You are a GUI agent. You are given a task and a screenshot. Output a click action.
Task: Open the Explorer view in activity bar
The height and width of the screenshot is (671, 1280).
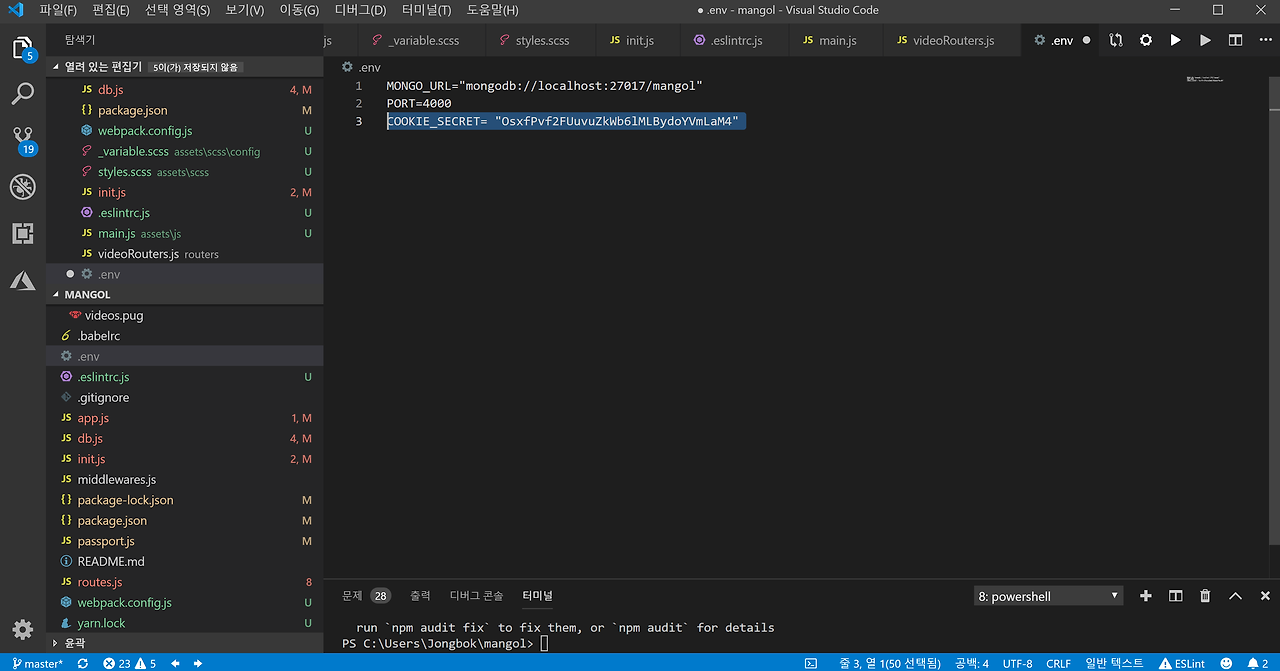pos(22,47)
